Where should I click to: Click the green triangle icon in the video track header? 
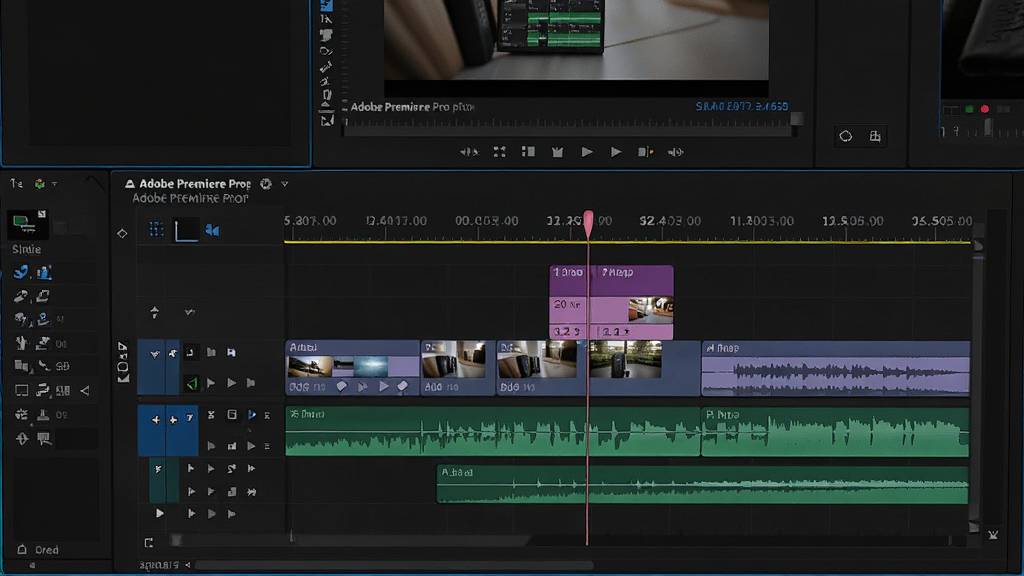[x=191, y=383]
